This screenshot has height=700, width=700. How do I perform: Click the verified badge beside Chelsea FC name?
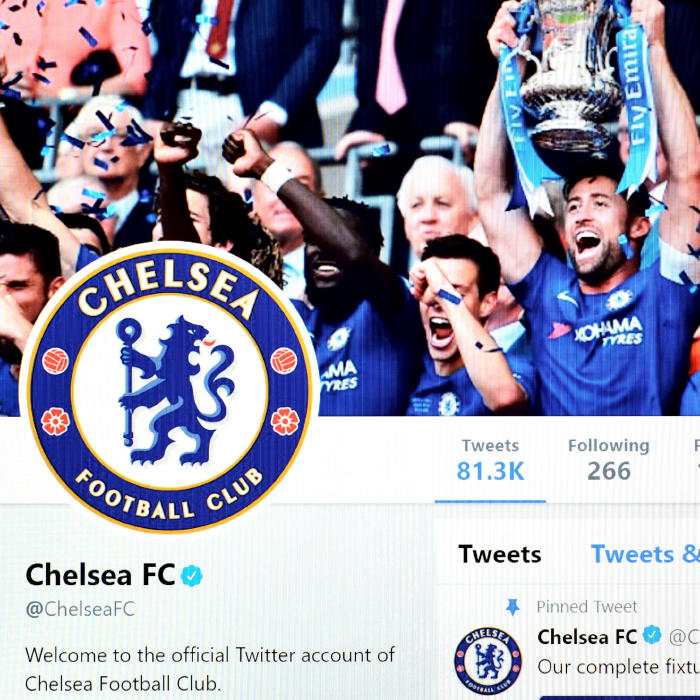[192, 575]
